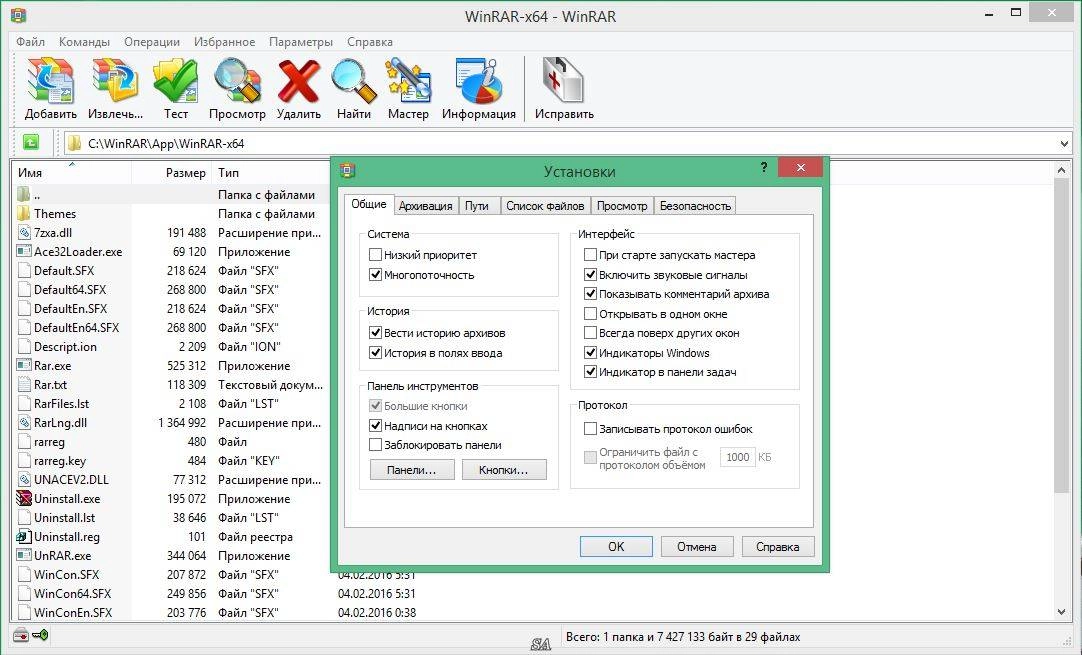Uncheck Многопоточность checkbox
This screenshot has width=1082, height=655.
(x=375, y=275)
